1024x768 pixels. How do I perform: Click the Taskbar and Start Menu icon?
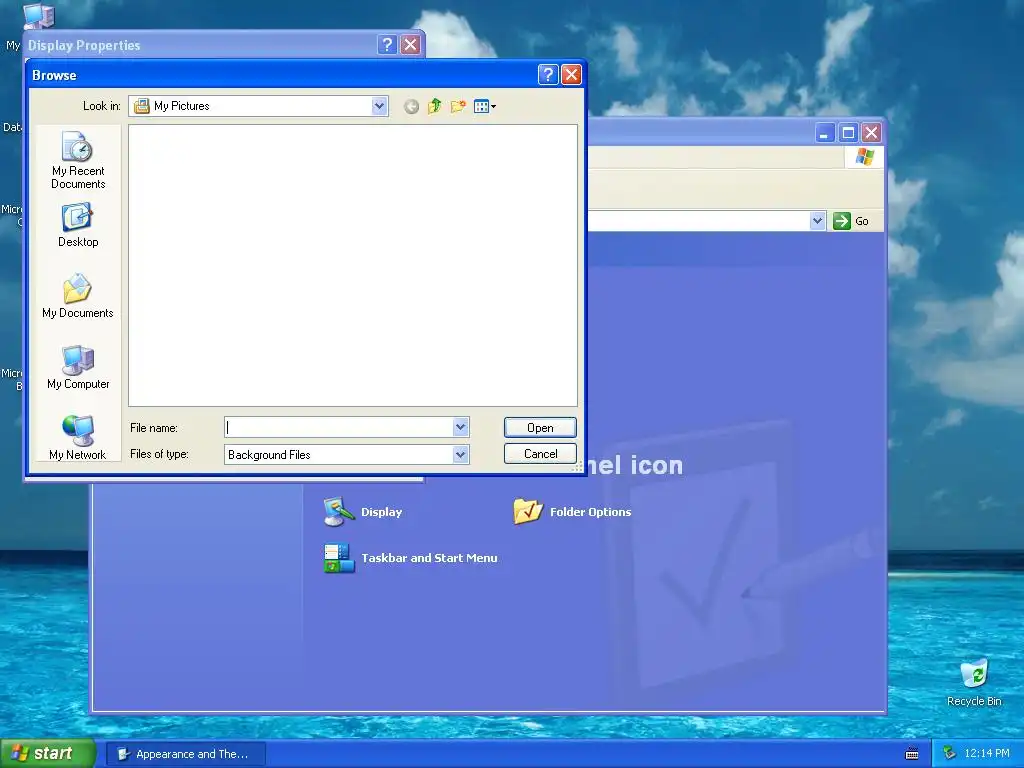[x=339, y=558]
